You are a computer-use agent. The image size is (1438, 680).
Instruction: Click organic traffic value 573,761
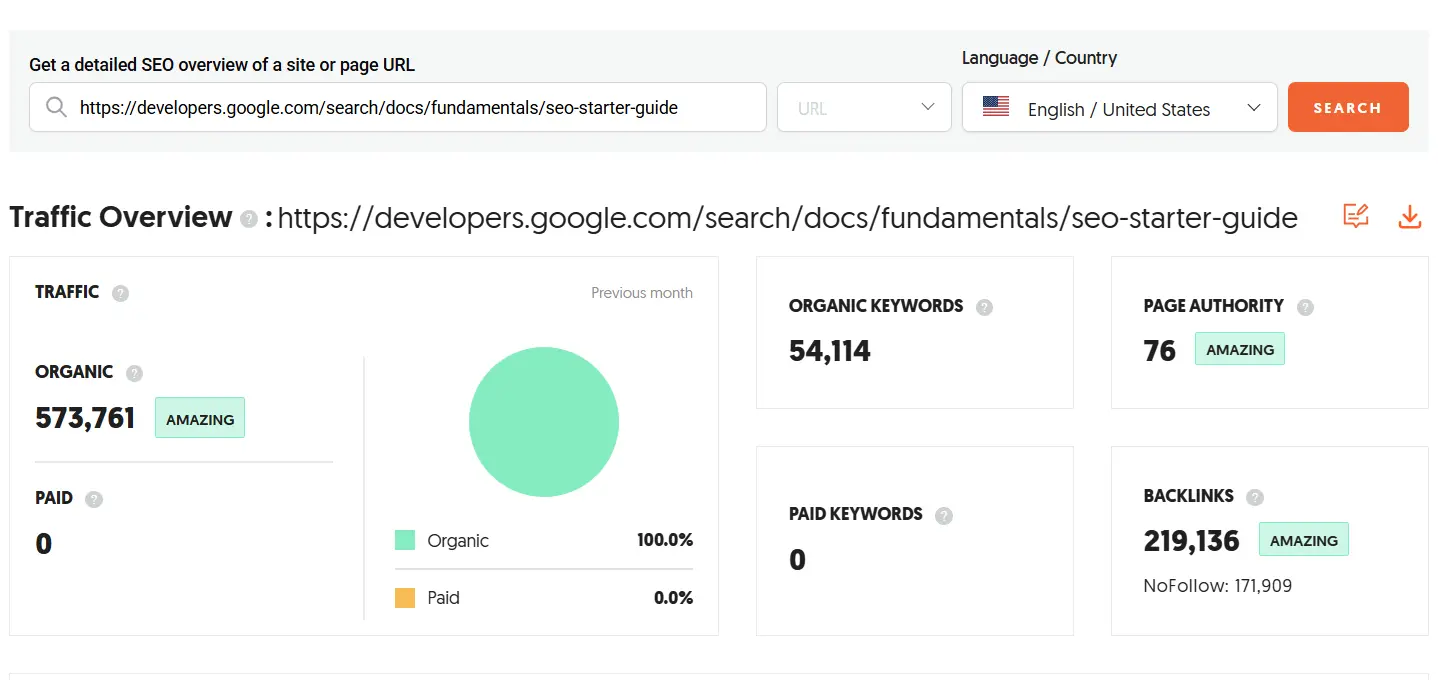(x=85, y=418)
